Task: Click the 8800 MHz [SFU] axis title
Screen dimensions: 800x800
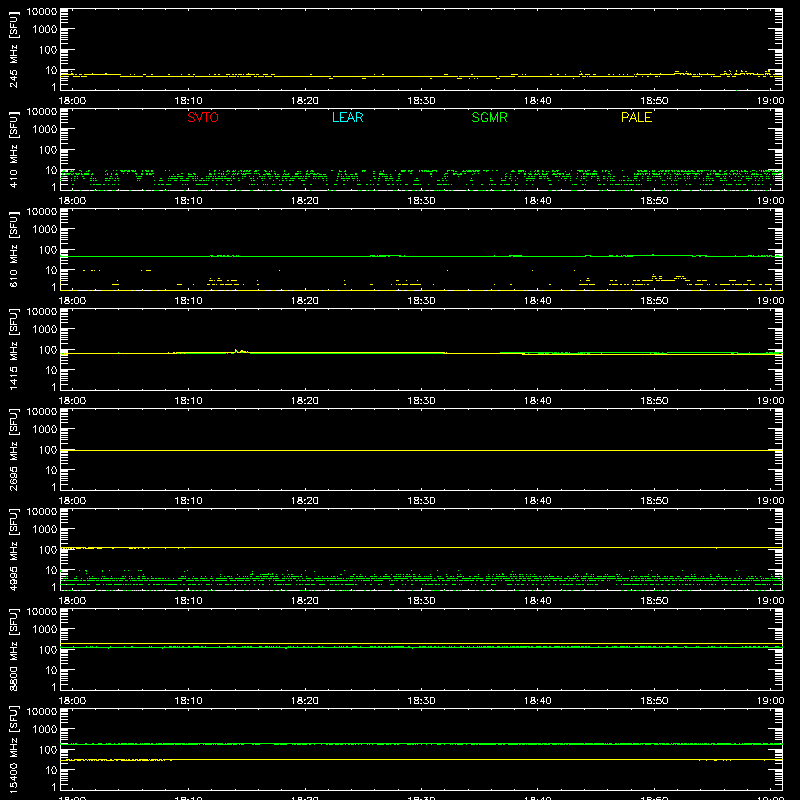Action: pos(14,649)
